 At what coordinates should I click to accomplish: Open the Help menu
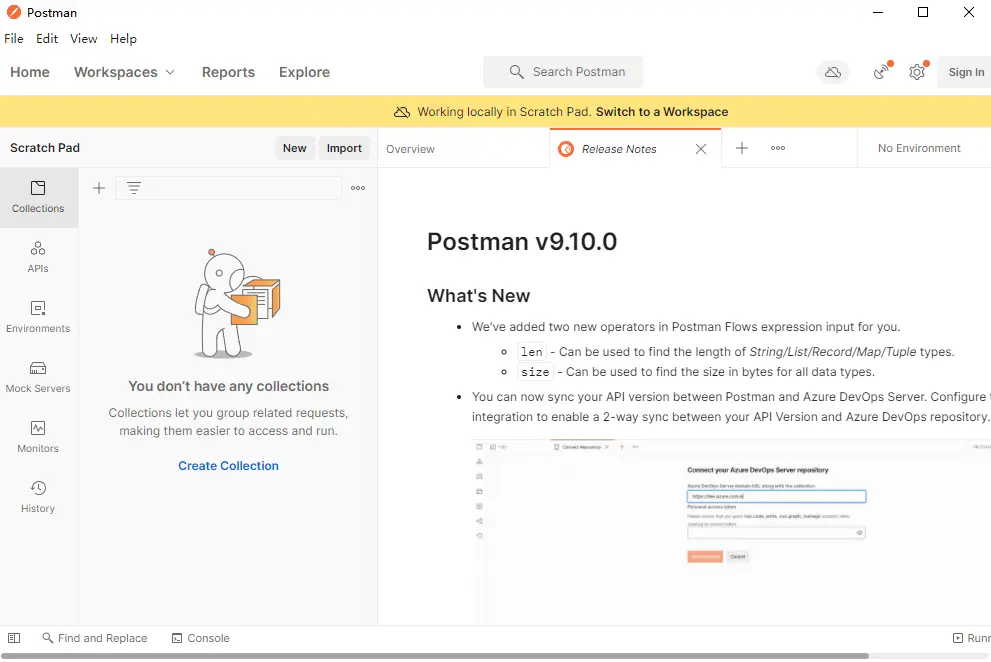(x=123, y=39)
